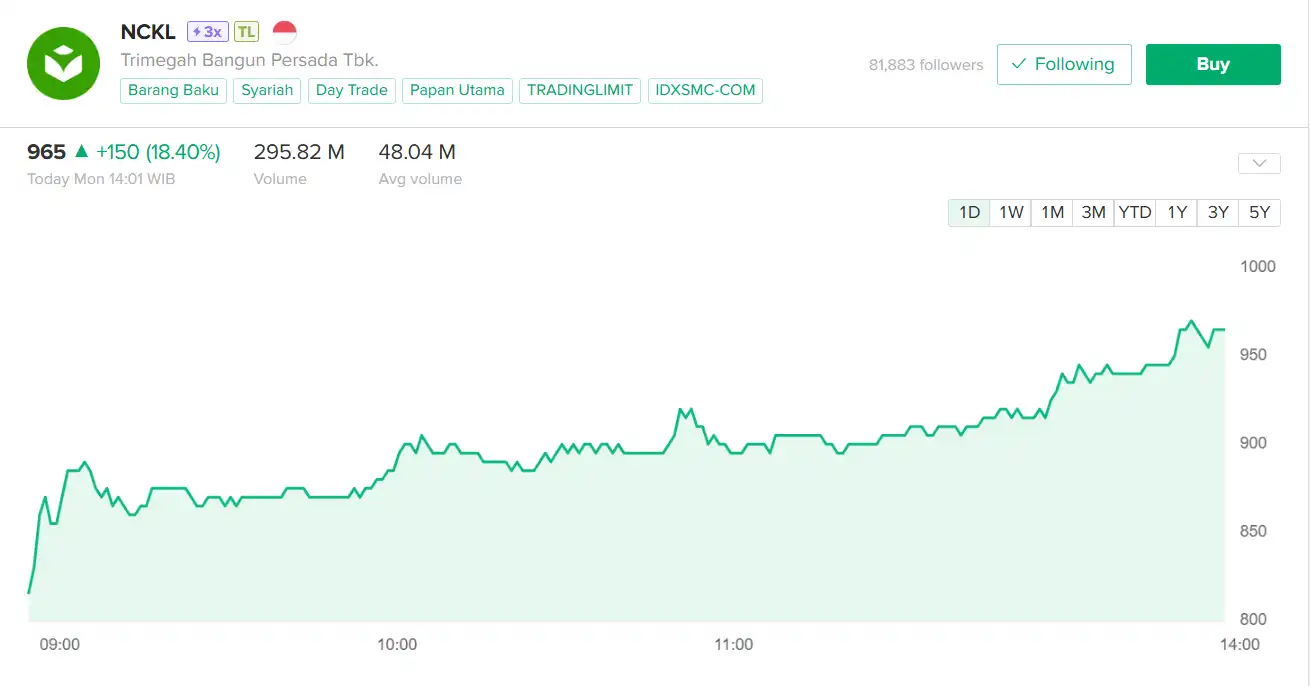Click the green up-arrow price change indicator
This screenshot has height=686, width=1310.
click(82, 152)
